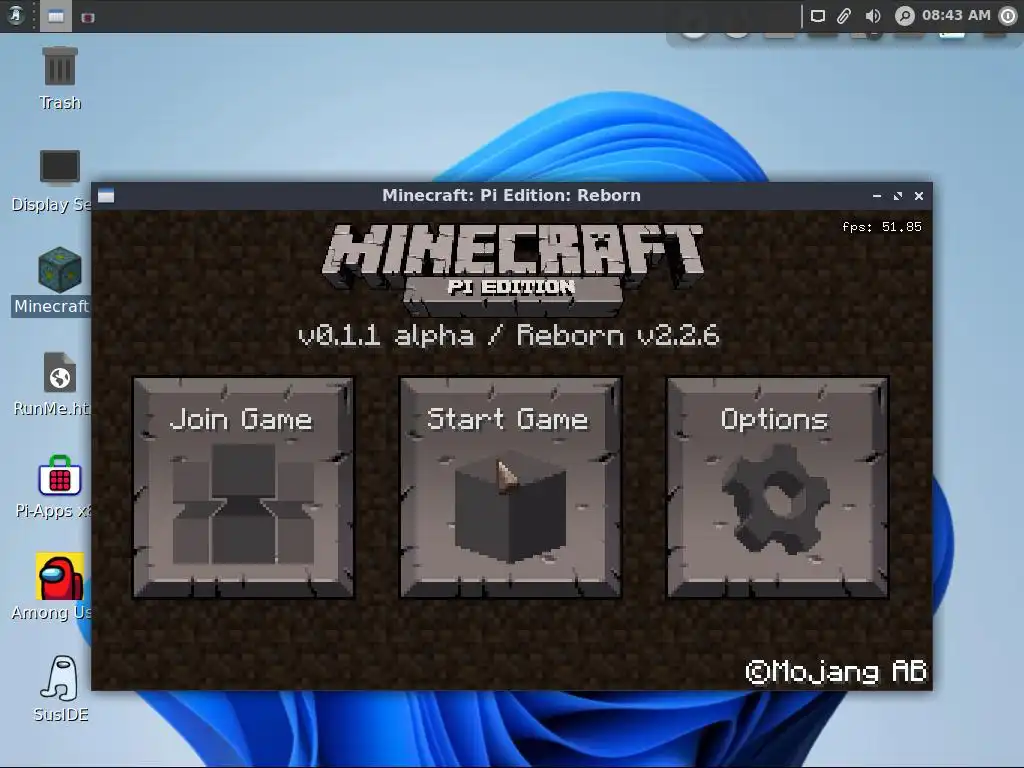This screenshot has width=1024, height=768.
Task: Click the small red panel task icon
Action: (88, 17)
